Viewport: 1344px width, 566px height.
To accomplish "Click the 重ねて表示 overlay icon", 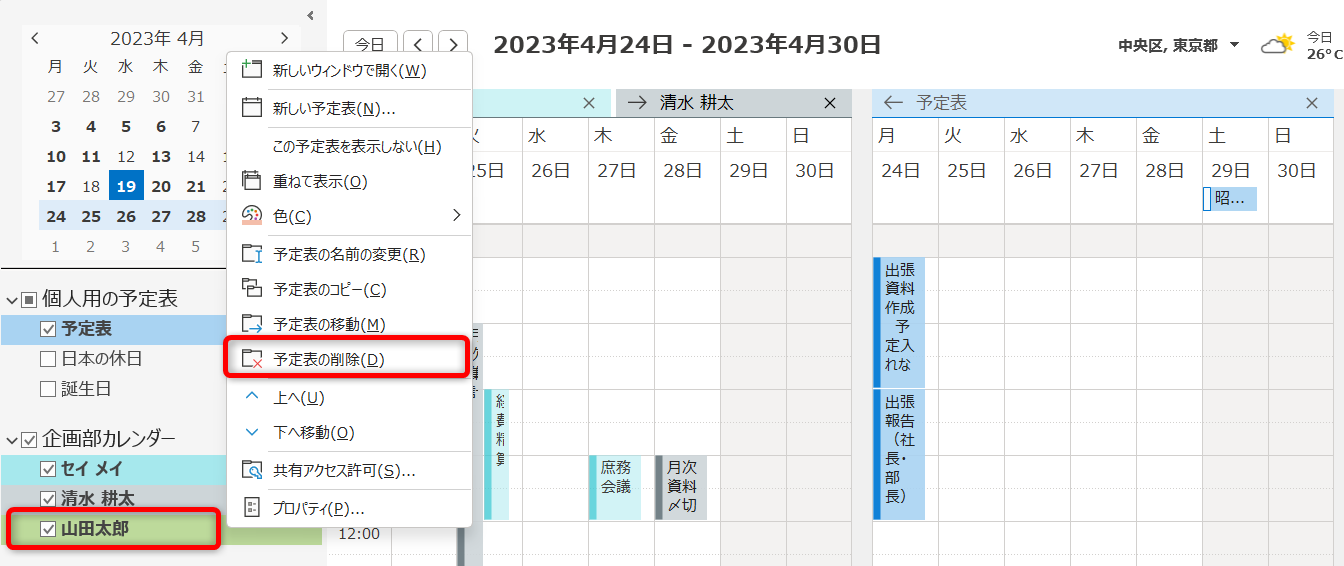I will (x=252, y=181).
